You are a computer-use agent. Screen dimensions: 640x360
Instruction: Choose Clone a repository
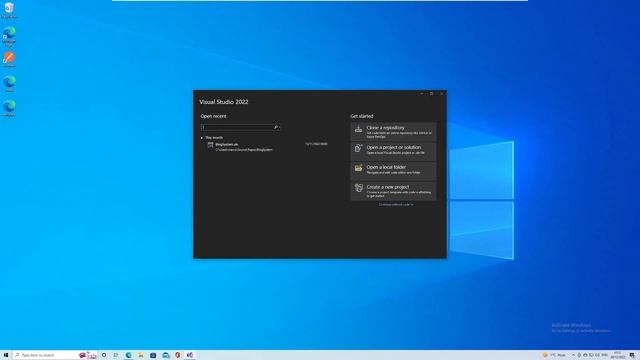[x=393, y=132]
